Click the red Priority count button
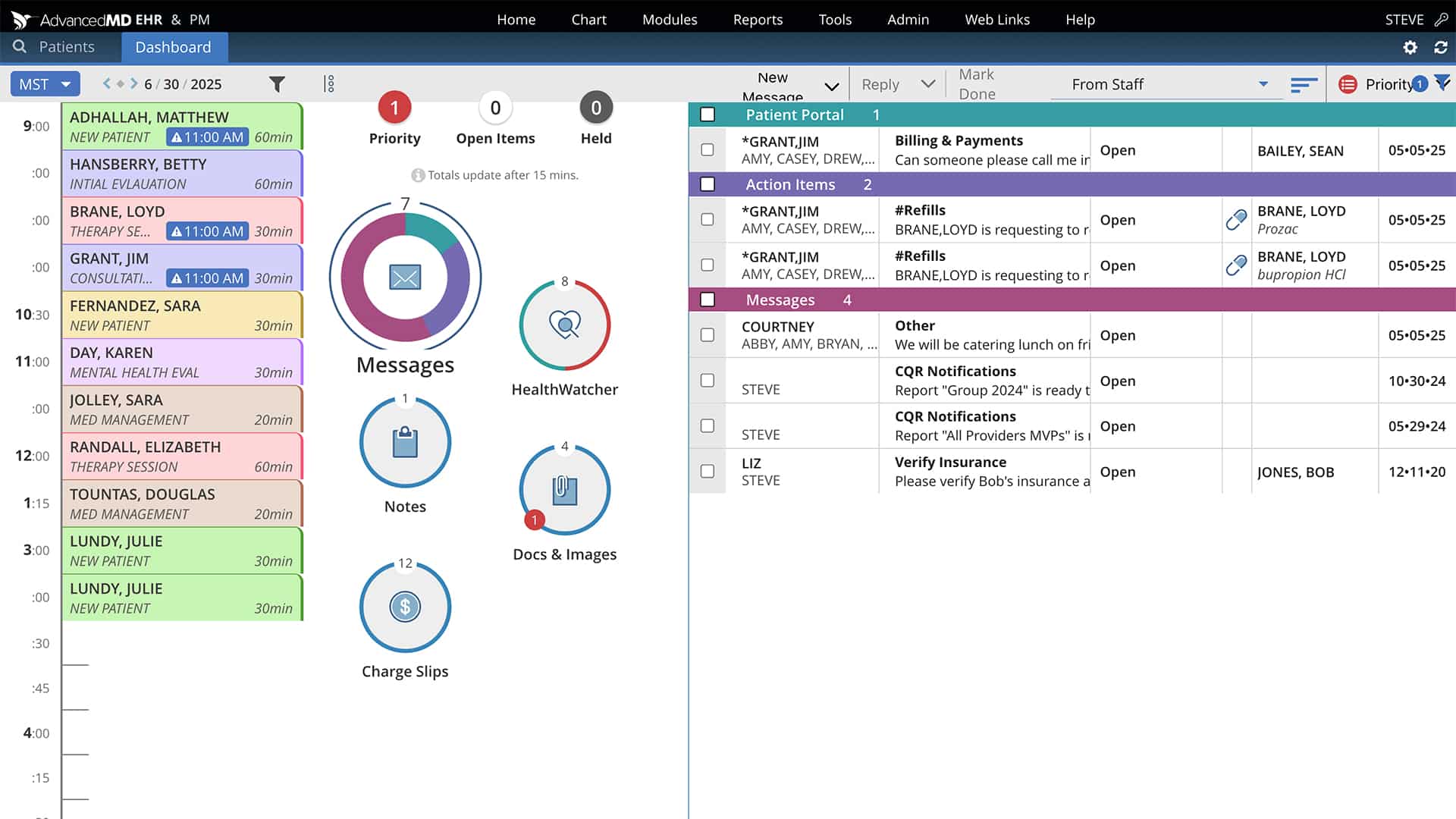This screenshot has width=1456, height=819. [x=394, y=108]
